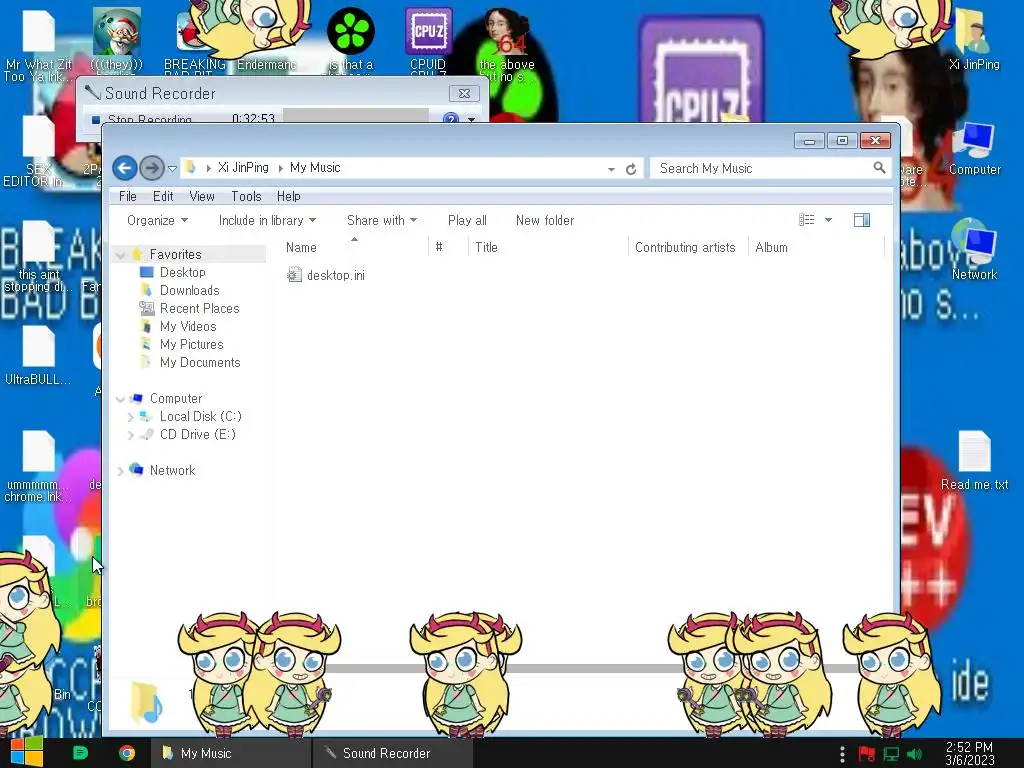Switch to My Music taskbar button
The width and height of the screenshot is (1024, 768).
[x=231, y=753]
